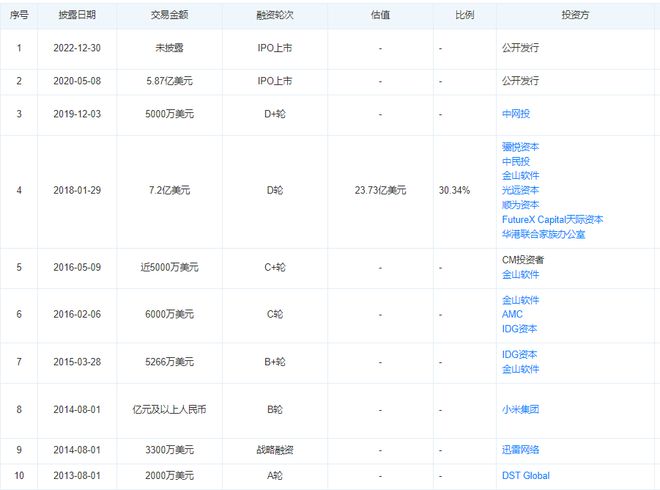Click the C+轮 round cell
Screen dimensions: 660x490
coord(275,267)
